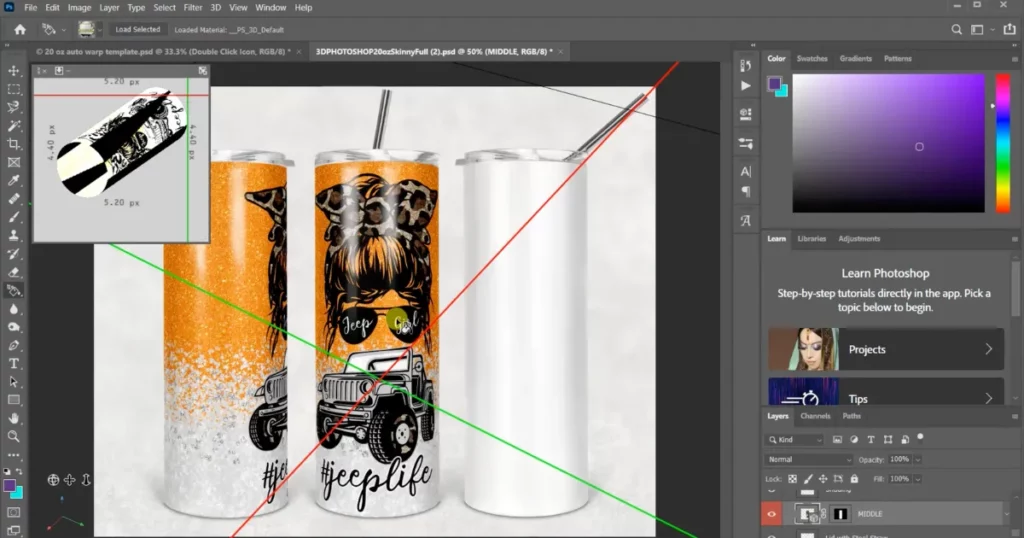Screen dimensions: 1024x538
Task: Select the Clone Stamp tool
Action: [14, 235]
